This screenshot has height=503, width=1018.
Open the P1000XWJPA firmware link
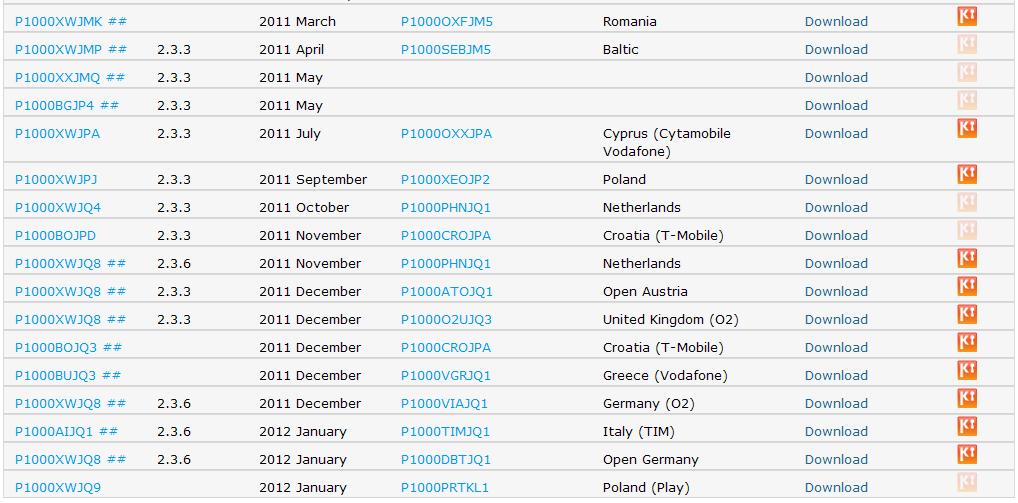58,133
